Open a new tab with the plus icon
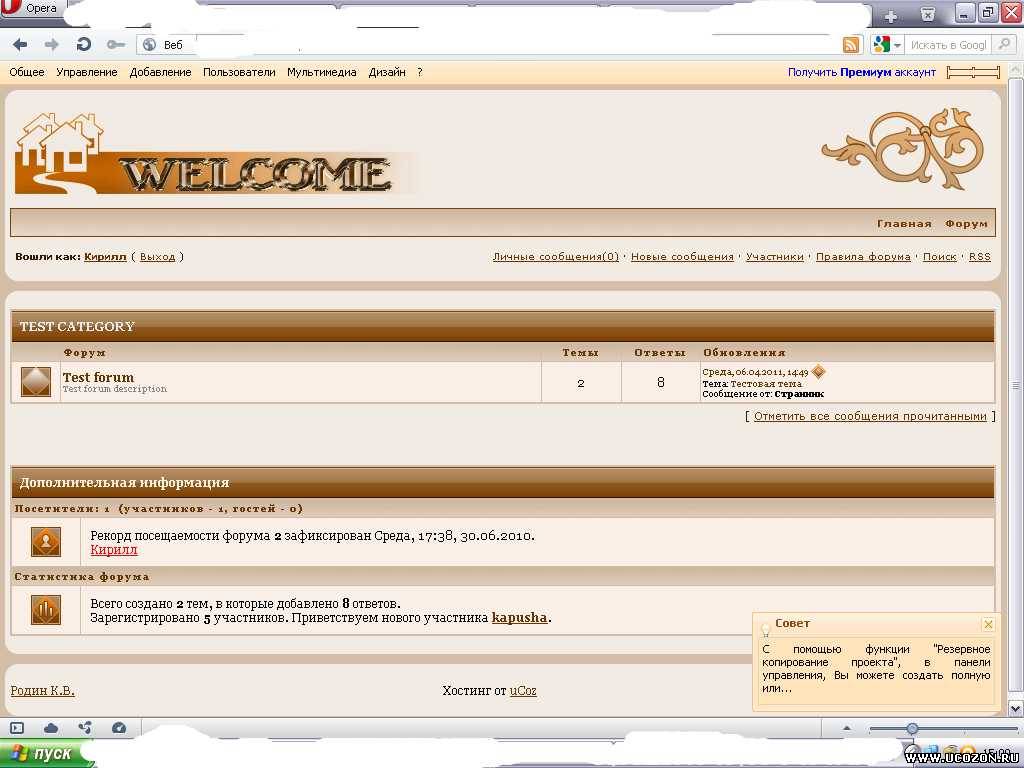 point(891,16)
